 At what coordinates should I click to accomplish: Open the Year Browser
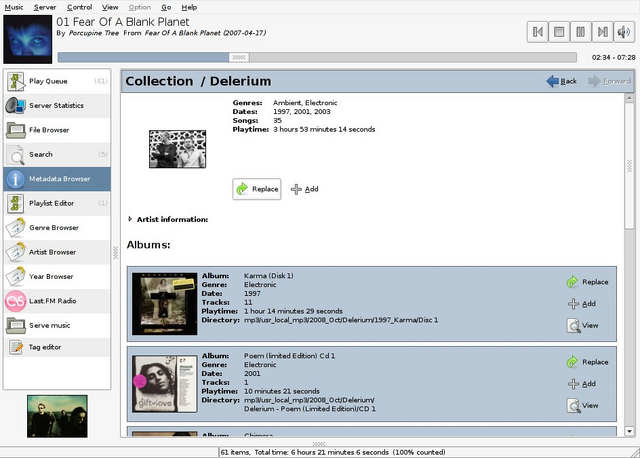(x=57, y=277)
